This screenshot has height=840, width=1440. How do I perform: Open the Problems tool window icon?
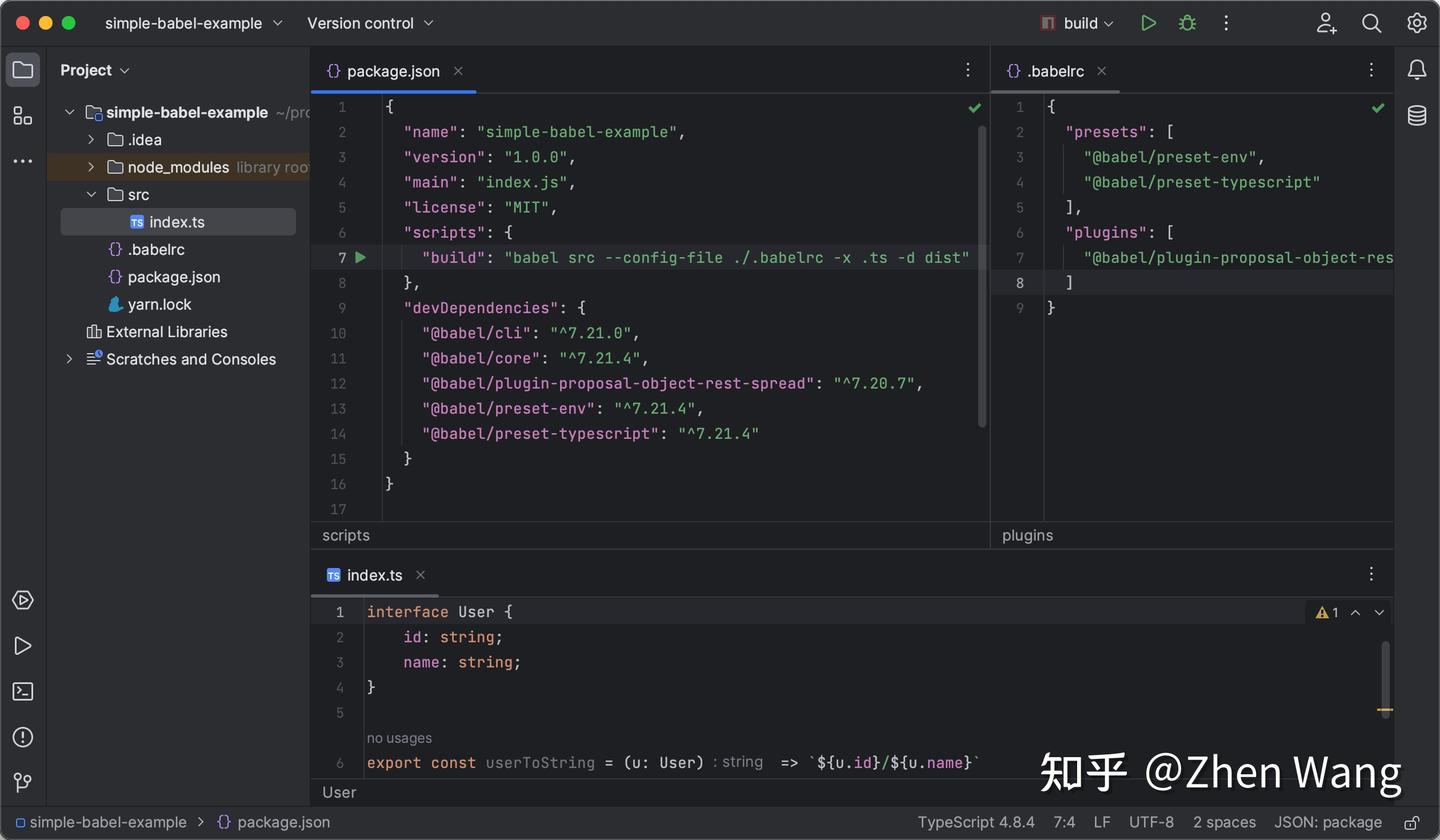[22, 737]
